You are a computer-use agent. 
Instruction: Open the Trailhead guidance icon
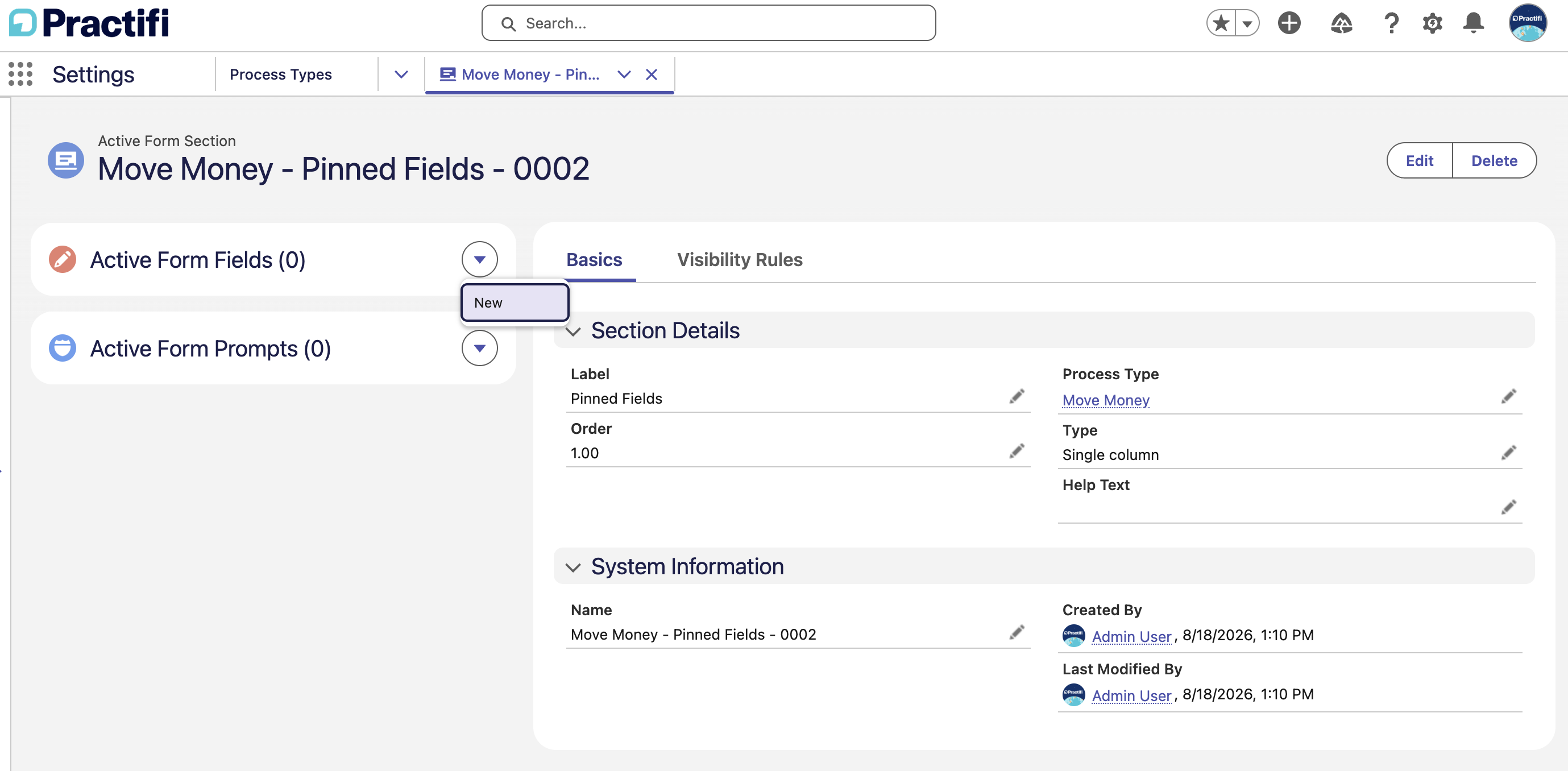tap(1341, 24)
